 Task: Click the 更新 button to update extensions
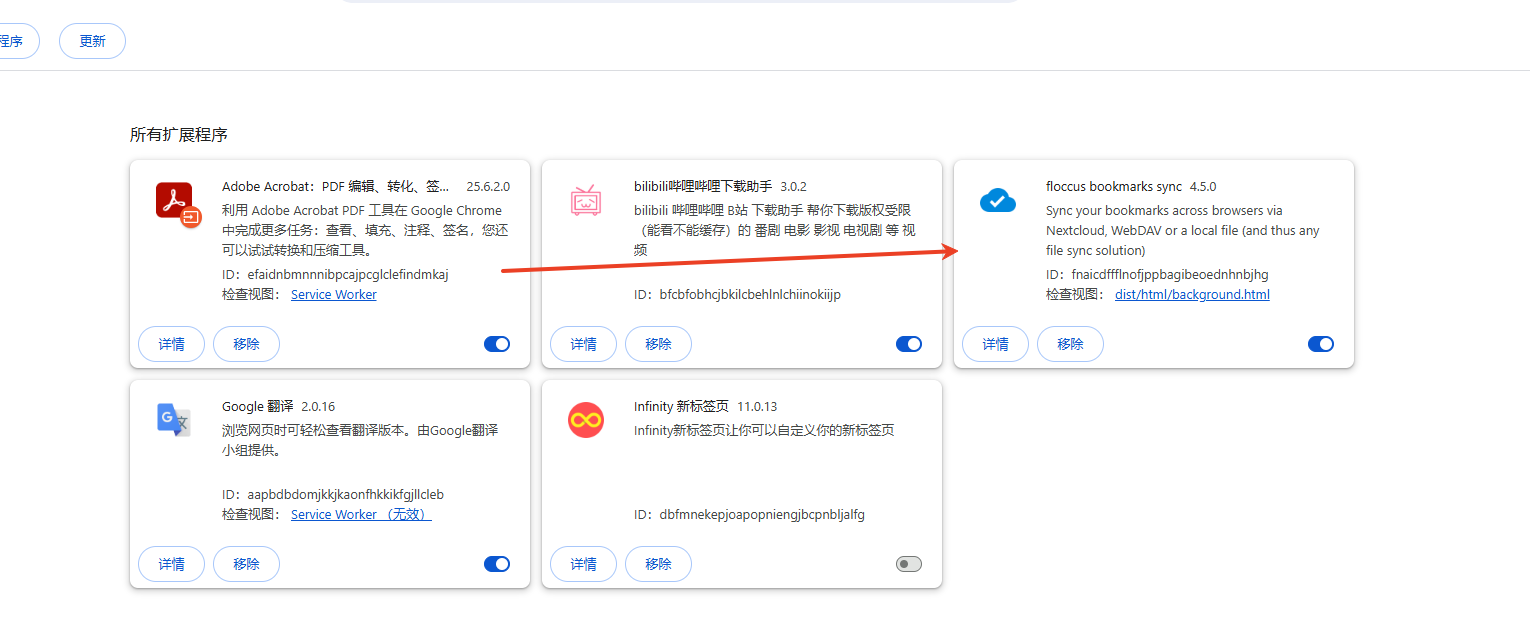(92, 40)
